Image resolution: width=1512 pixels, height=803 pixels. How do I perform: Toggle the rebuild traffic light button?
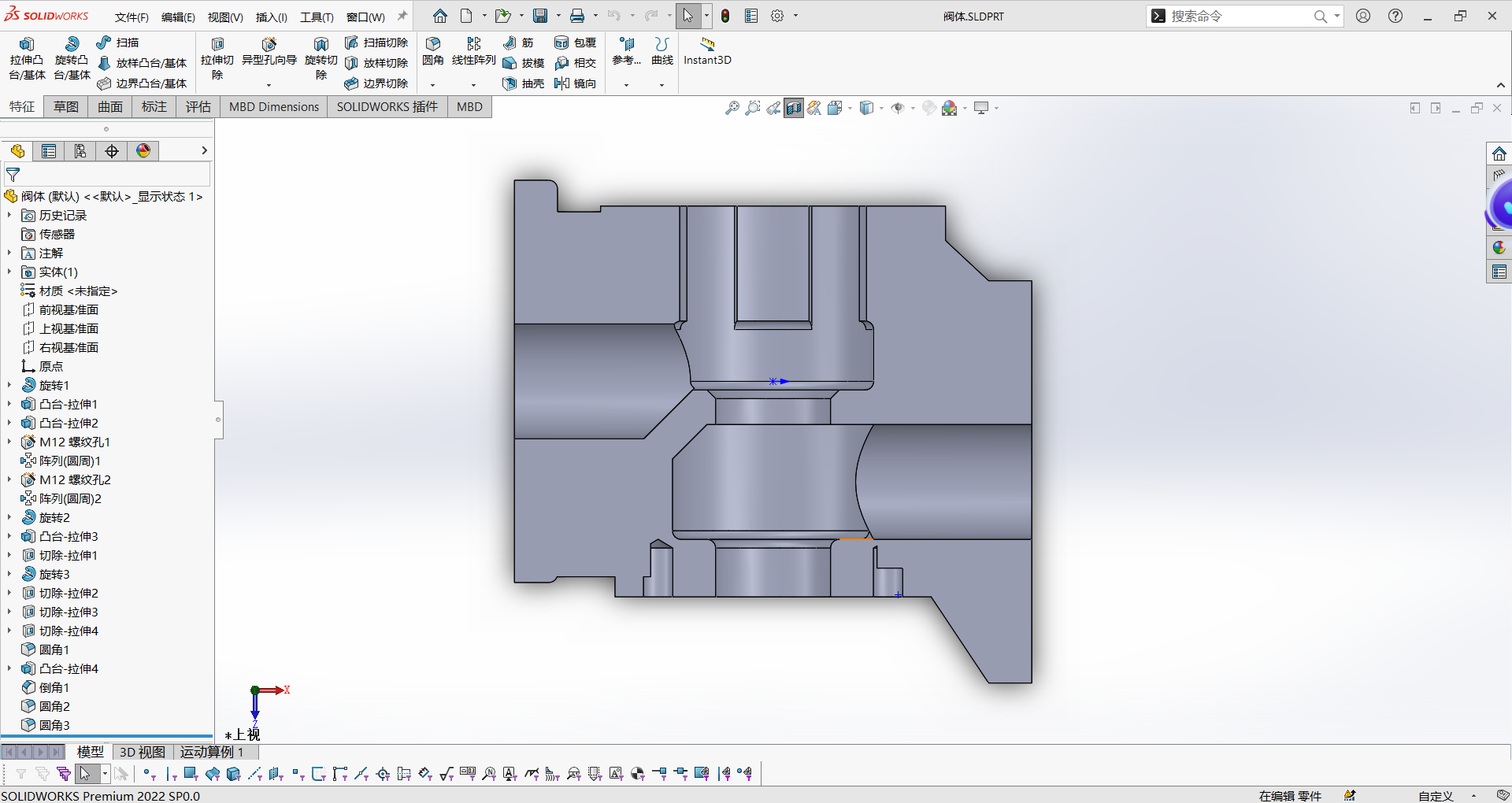click(x=725, y=16)
